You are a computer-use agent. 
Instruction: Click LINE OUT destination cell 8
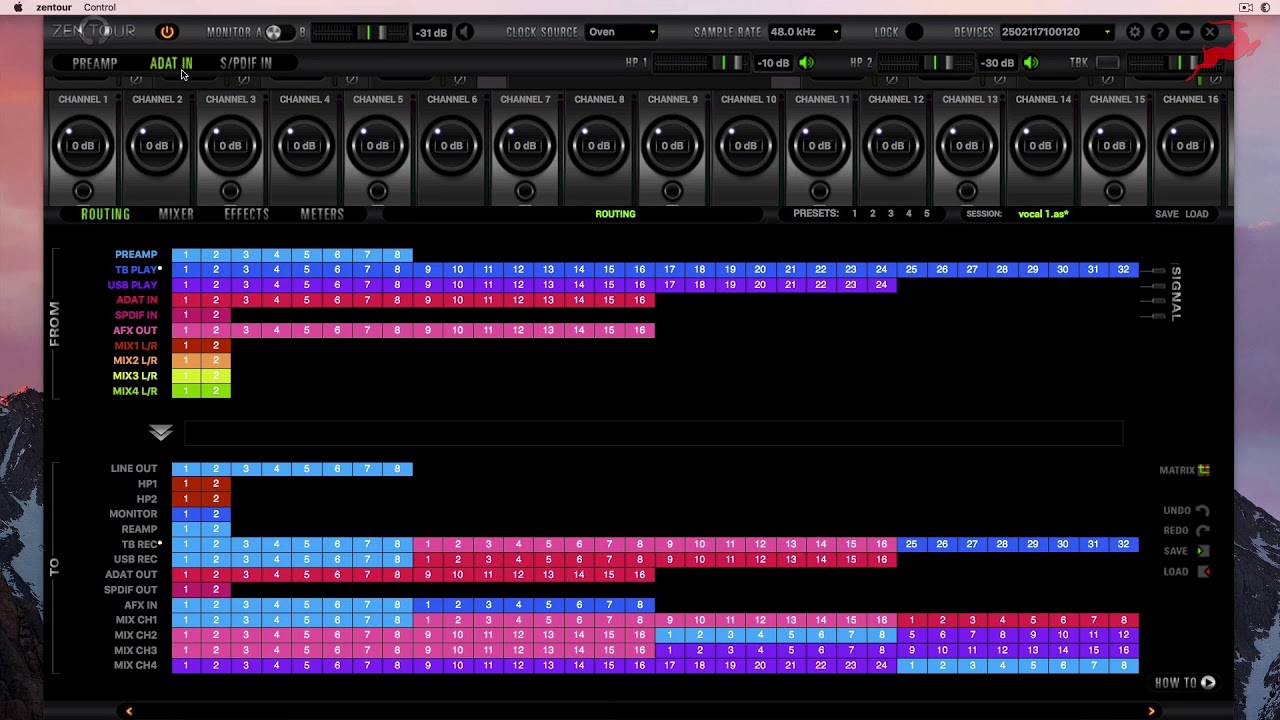point(398,469)
